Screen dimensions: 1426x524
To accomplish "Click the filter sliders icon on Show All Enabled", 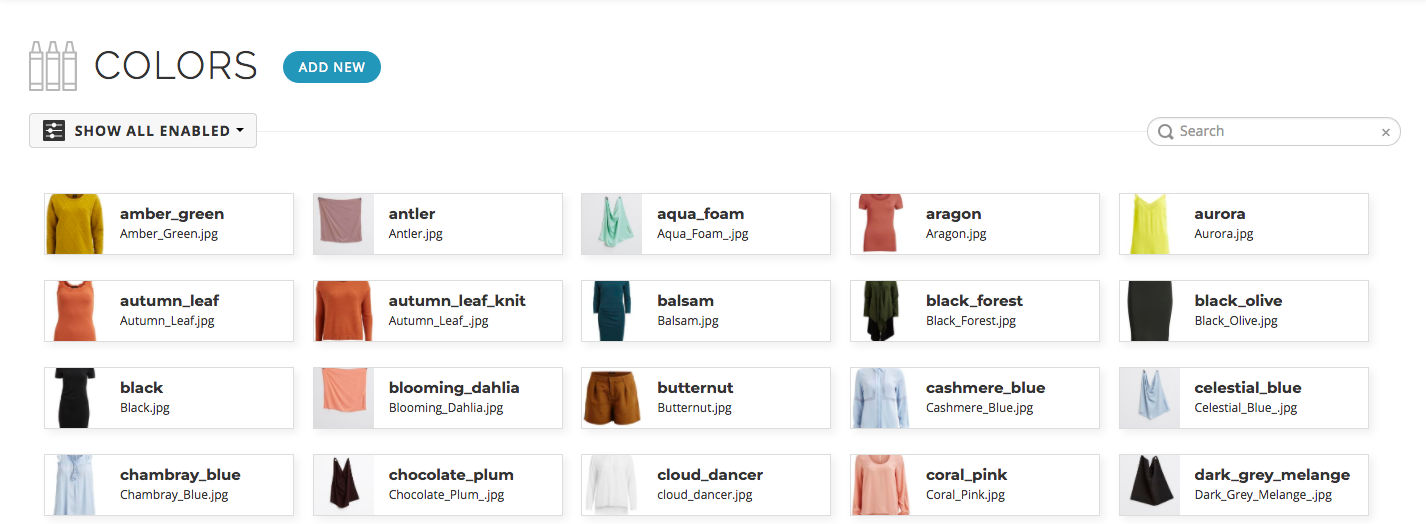I will (x=54, y=131).
